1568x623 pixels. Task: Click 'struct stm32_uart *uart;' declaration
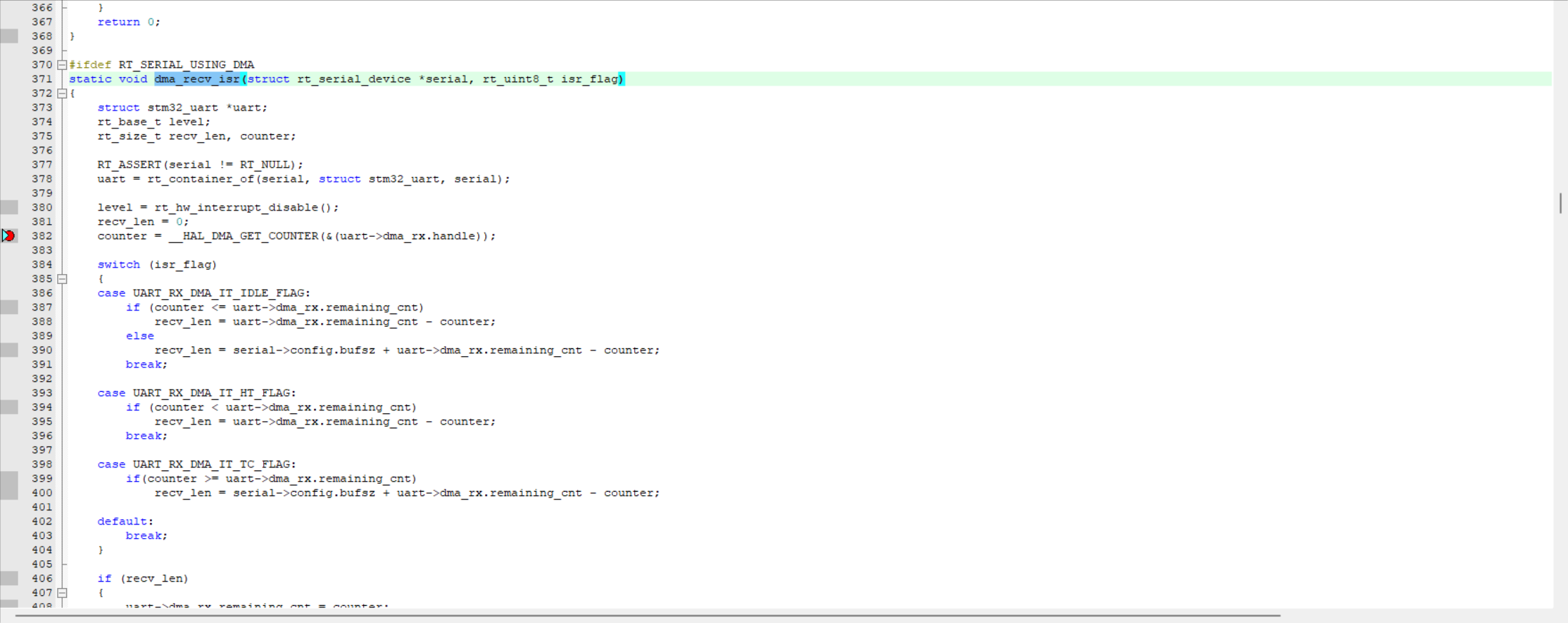pyautogui.click(x=183, y=108)
